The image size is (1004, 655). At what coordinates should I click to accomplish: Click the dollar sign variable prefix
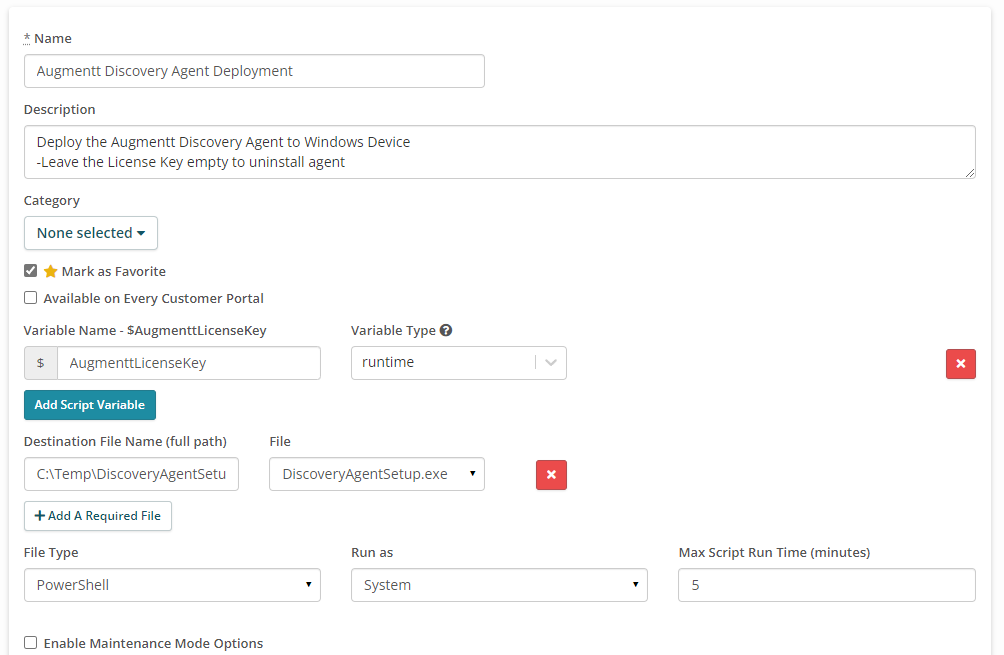click(x=41, y=363)
